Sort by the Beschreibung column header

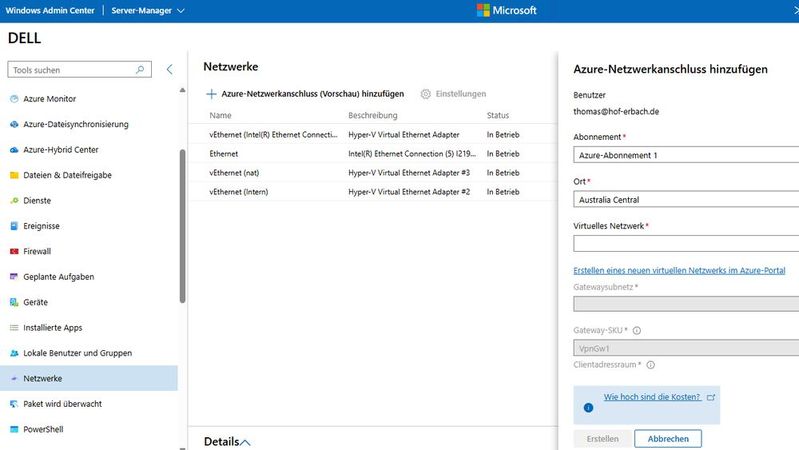click(x=372, y=116)
